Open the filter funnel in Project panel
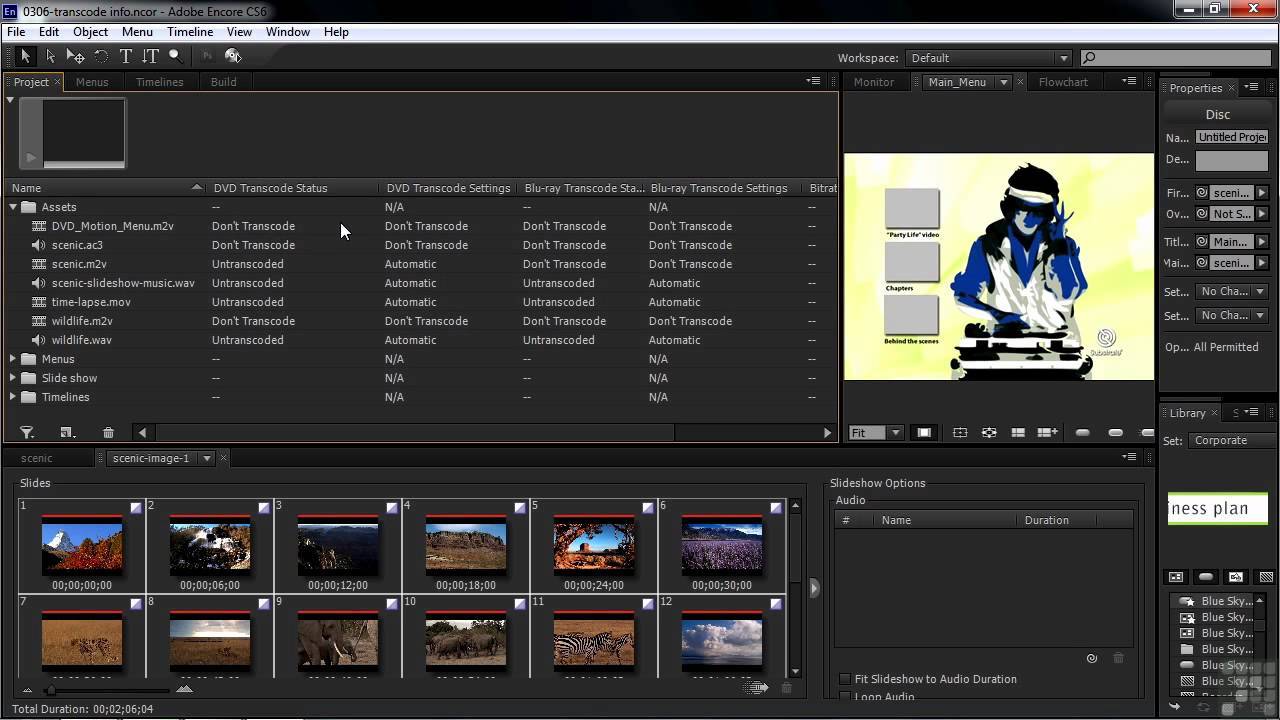1280x720 pixels. click(27, 433)
